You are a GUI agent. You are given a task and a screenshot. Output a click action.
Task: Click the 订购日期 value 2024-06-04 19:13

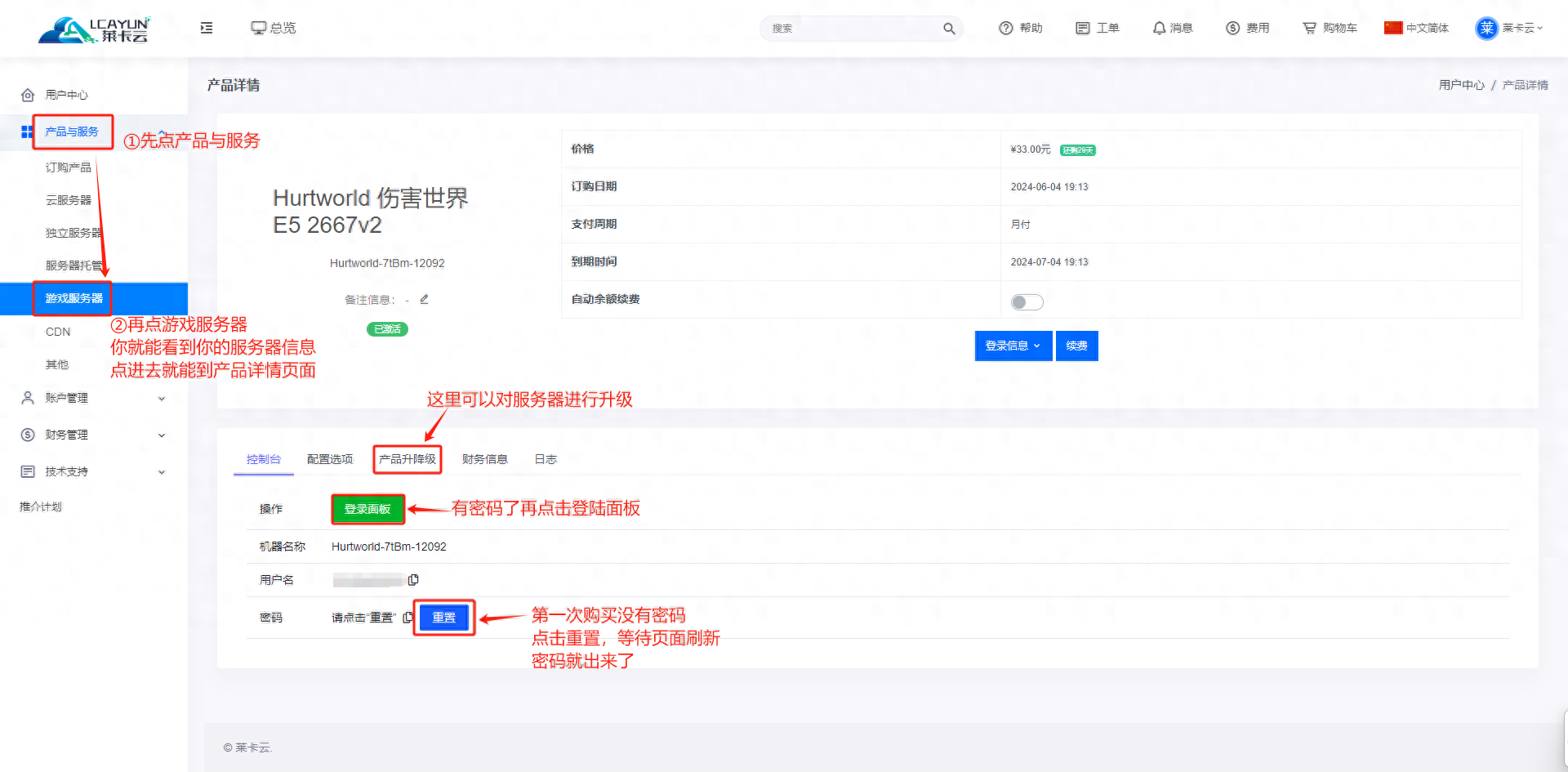click(x=1049, y=187)
